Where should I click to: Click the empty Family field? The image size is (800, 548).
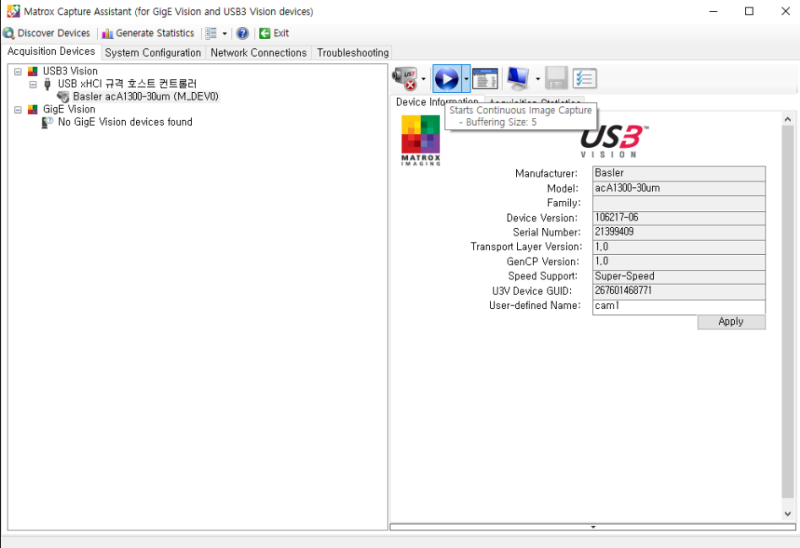[x=679, y=203]
